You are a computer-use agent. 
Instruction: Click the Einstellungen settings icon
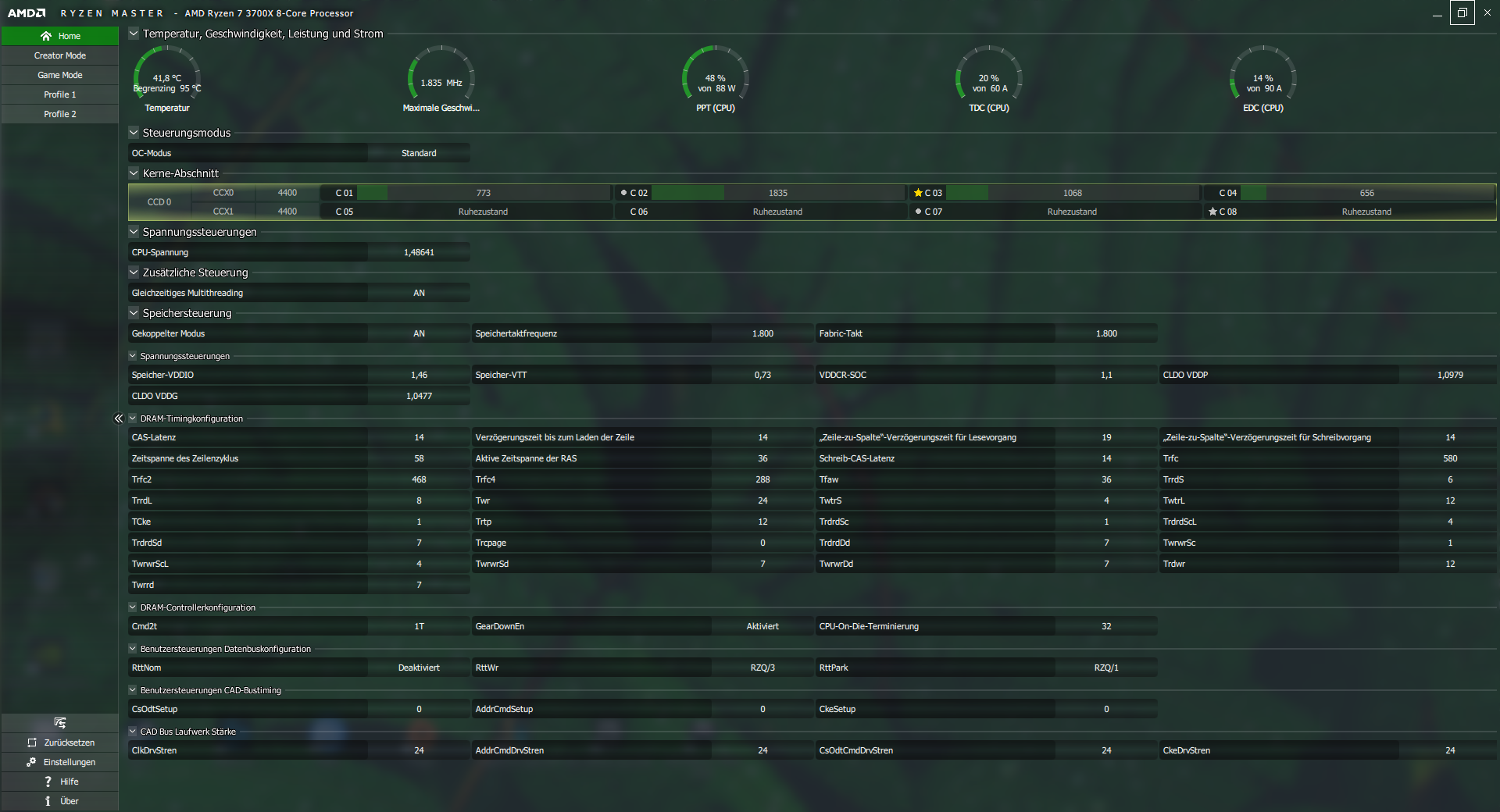point(31,762)
